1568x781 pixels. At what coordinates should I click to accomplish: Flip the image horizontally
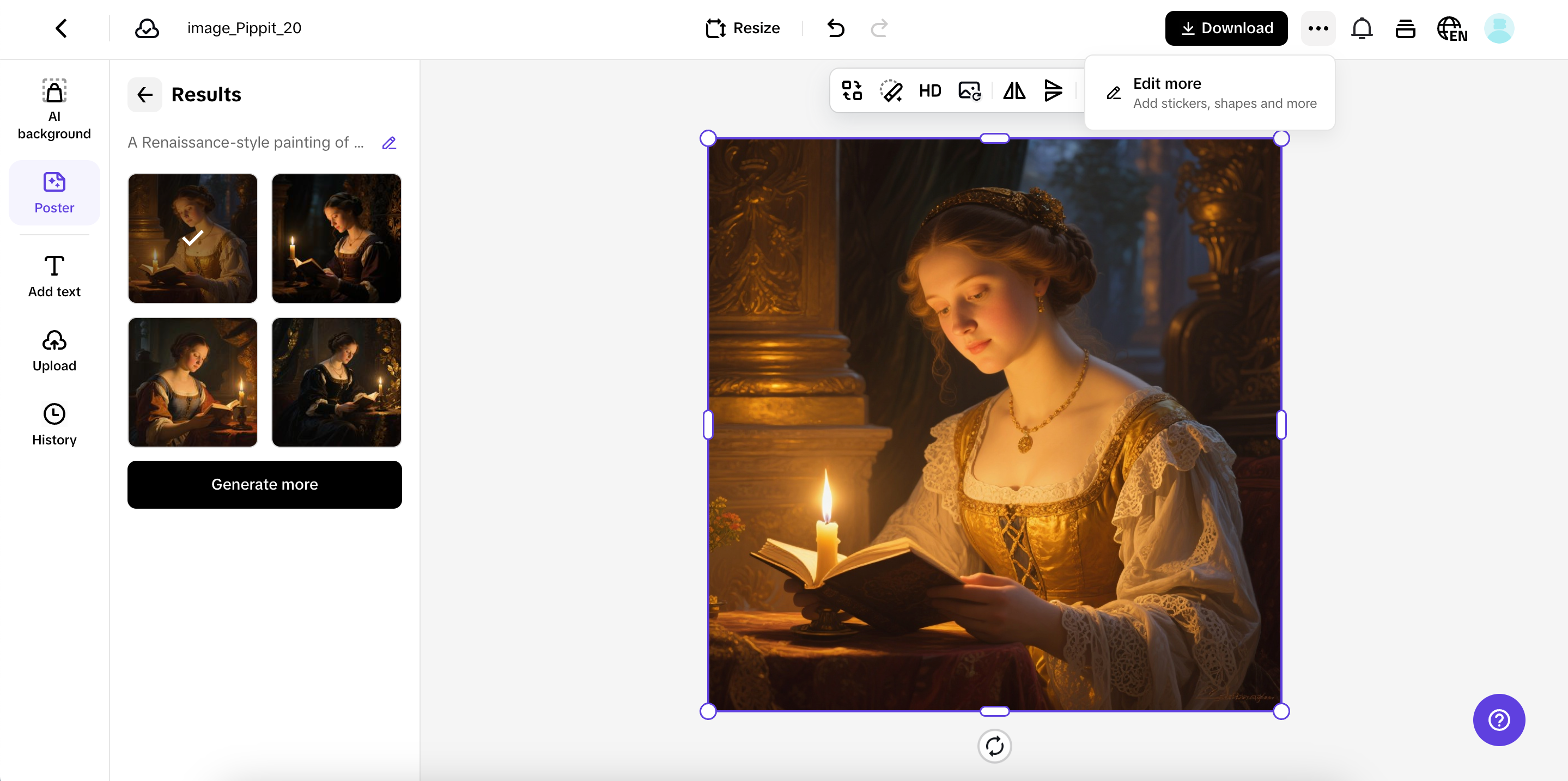[x=1014, y=90]
